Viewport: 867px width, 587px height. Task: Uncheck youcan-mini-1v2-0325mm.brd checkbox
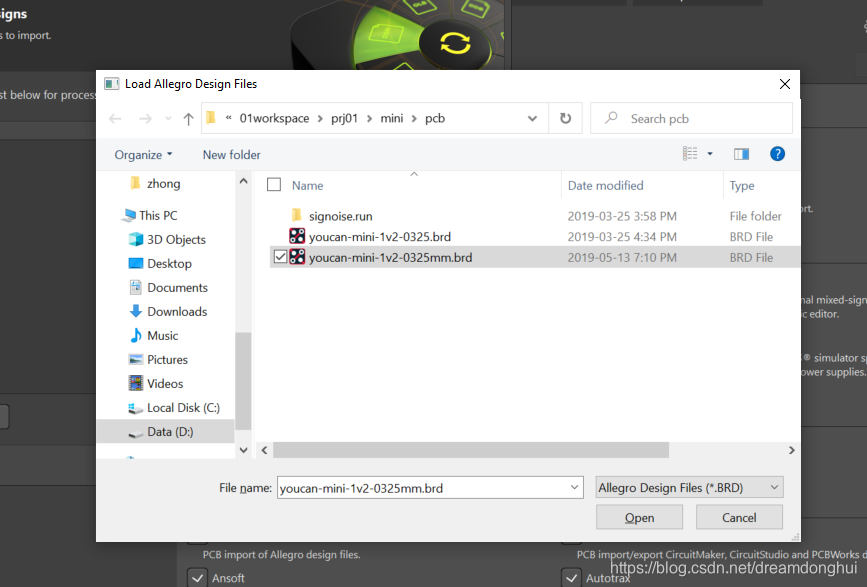(x=280, y=257)
